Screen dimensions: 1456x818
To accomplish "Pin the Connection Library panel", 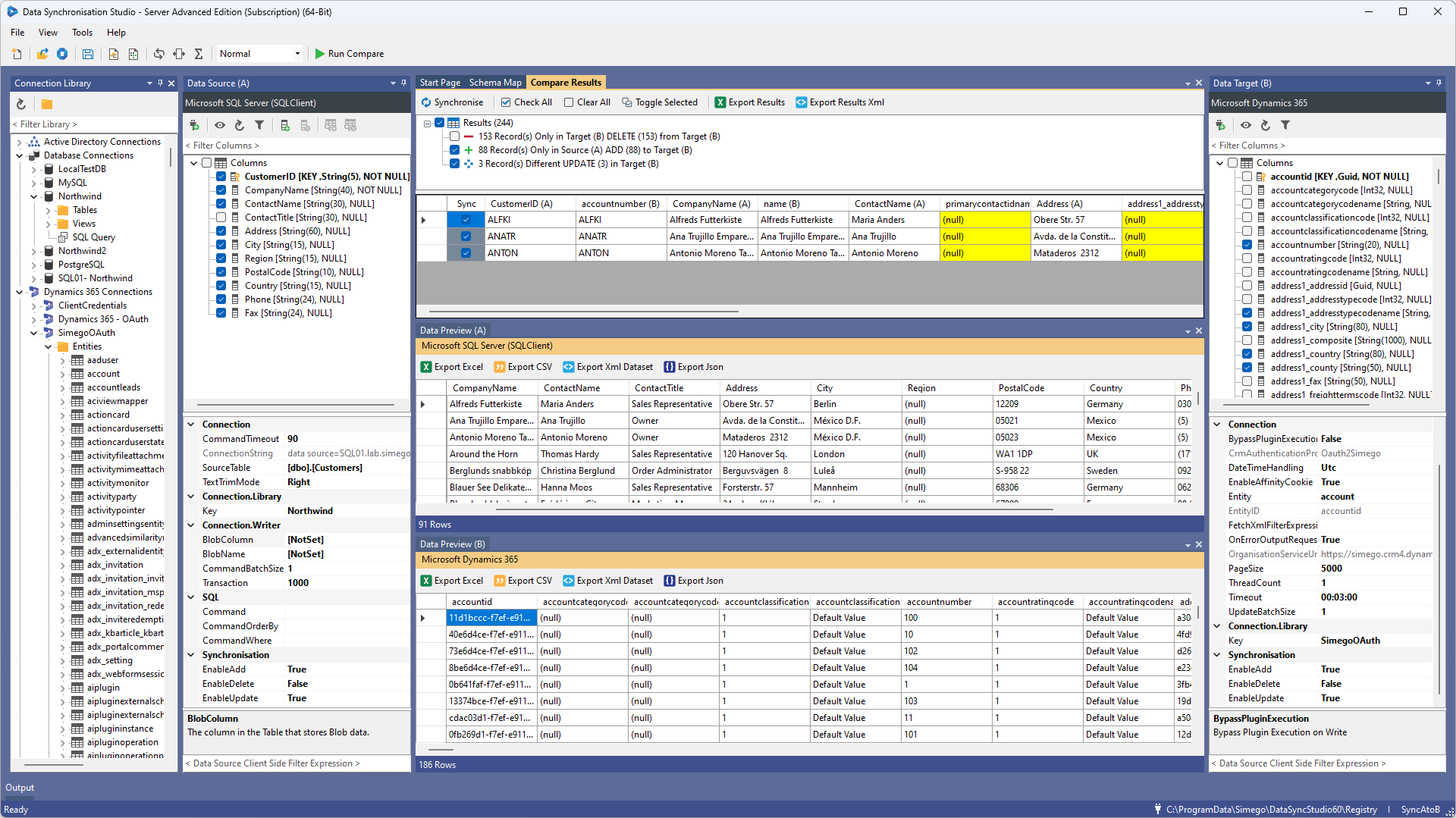I will [x=160, y=83].
